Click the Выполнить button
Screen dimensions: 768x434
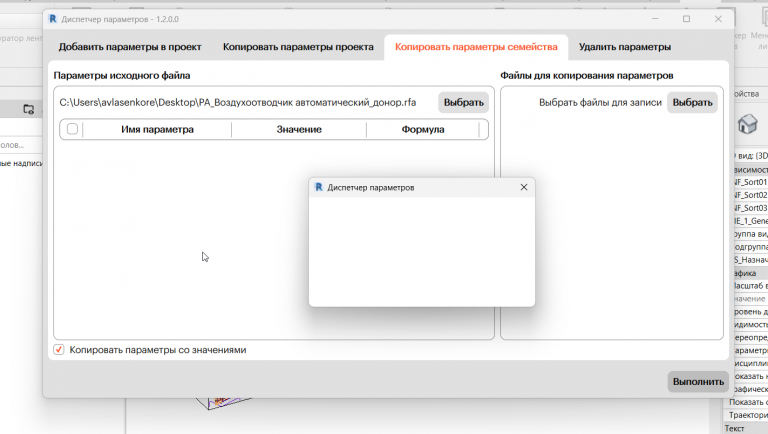(x=698, y=382)
